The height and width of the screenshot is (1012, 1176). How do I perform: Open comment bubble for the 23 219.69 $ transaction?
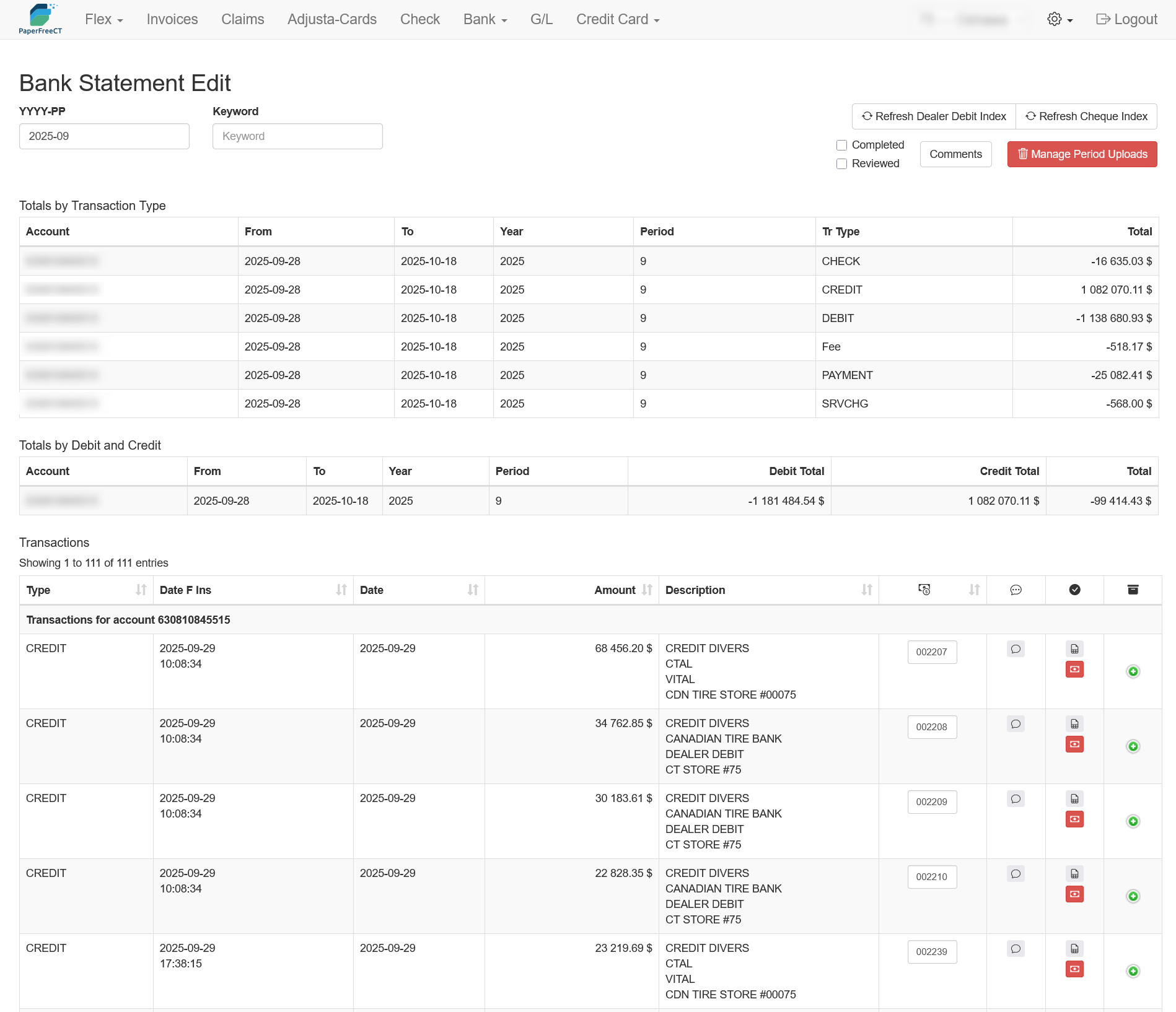tap(1016, 949)
